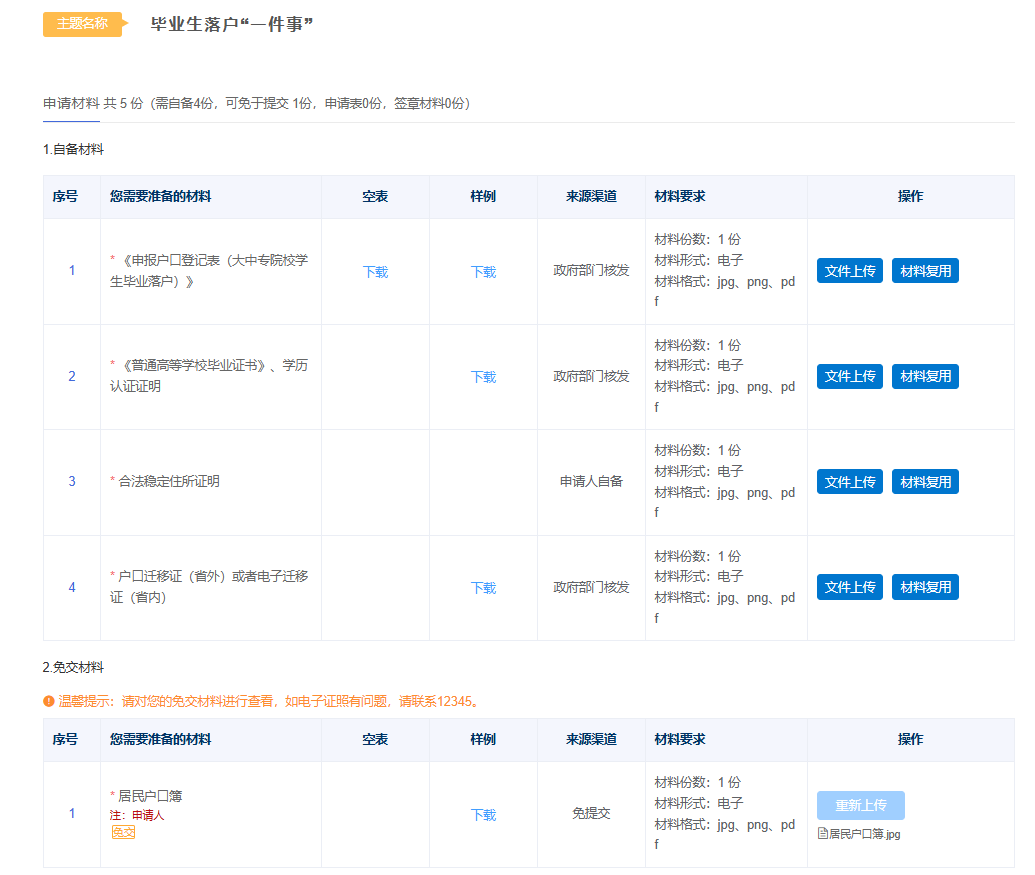1035x875 pixels.
Task: Click 材料复用 for 申报户口登记表
Action: tap(925, 271)
